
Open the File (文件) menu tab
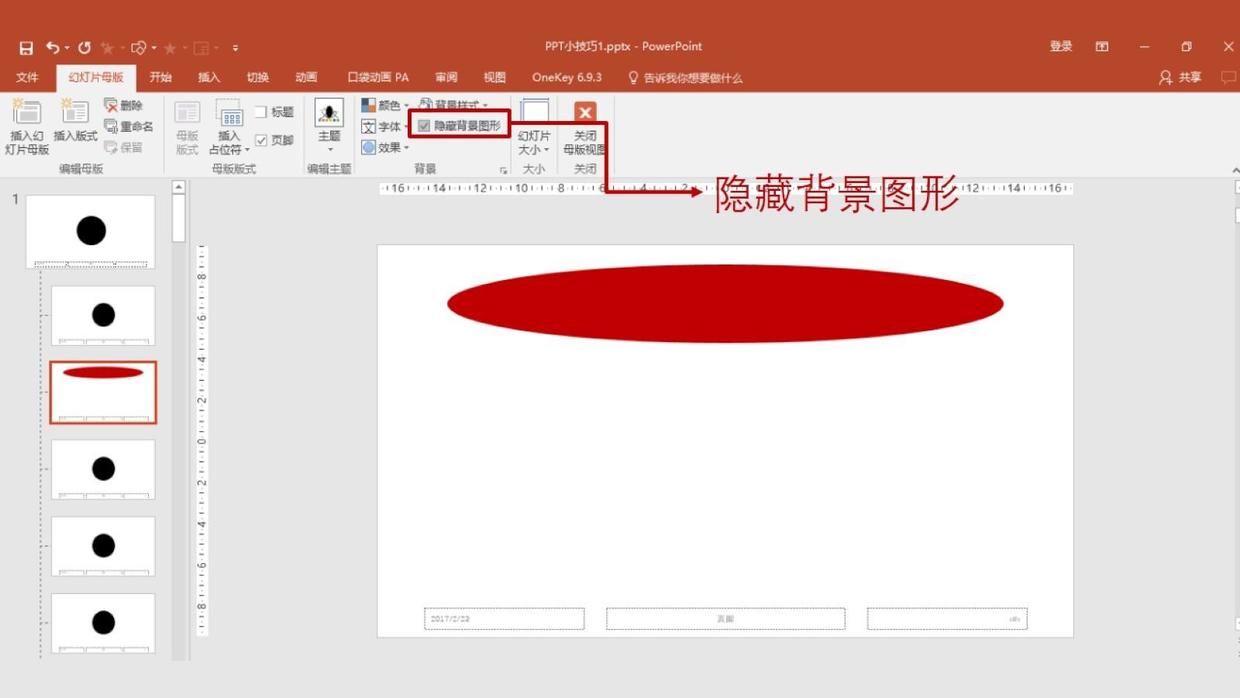click(x=27, y=77)
